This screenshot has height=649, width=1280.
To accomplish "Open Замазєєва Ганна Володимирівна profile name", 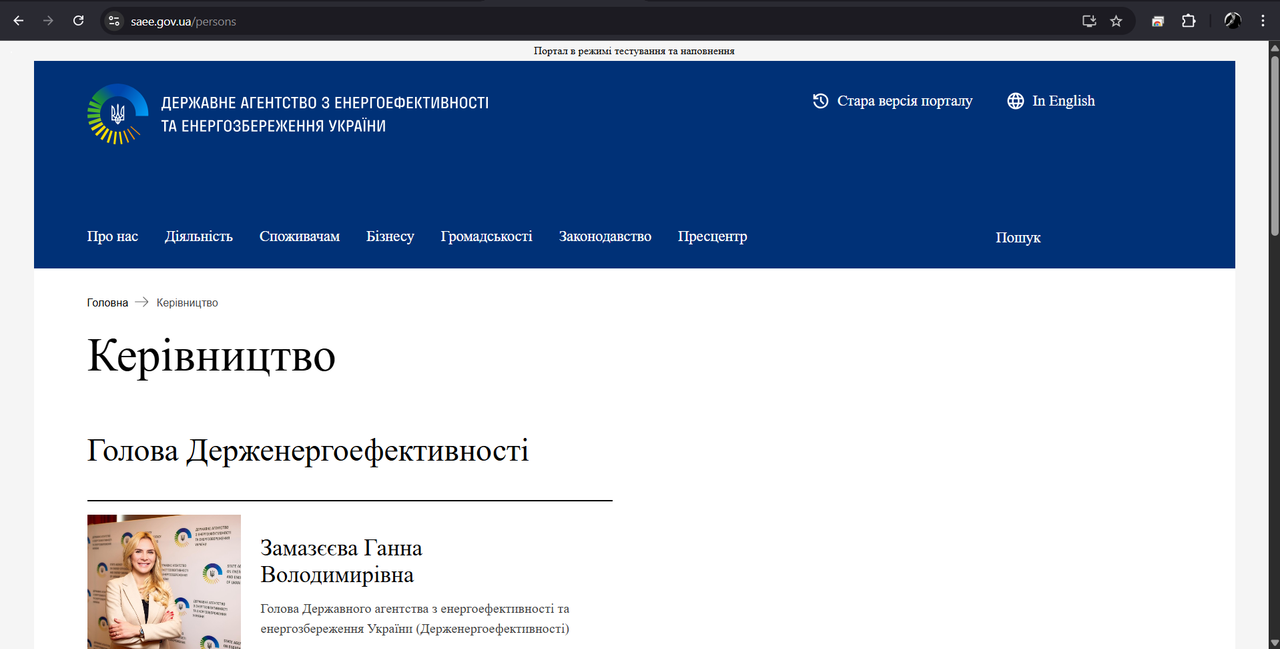I will pos(341,561).
